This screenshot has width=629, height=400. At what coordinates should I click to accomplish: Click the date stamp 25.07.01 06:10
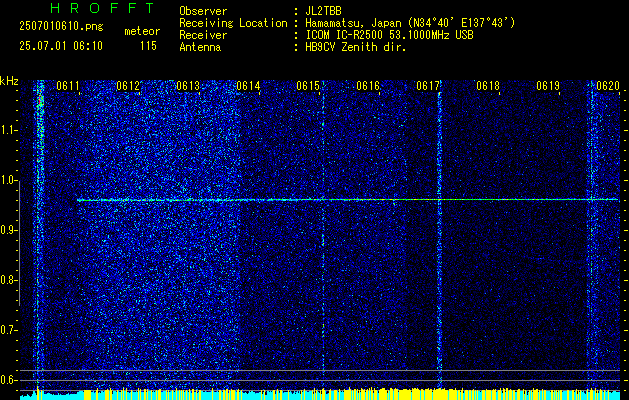point(61,46)
